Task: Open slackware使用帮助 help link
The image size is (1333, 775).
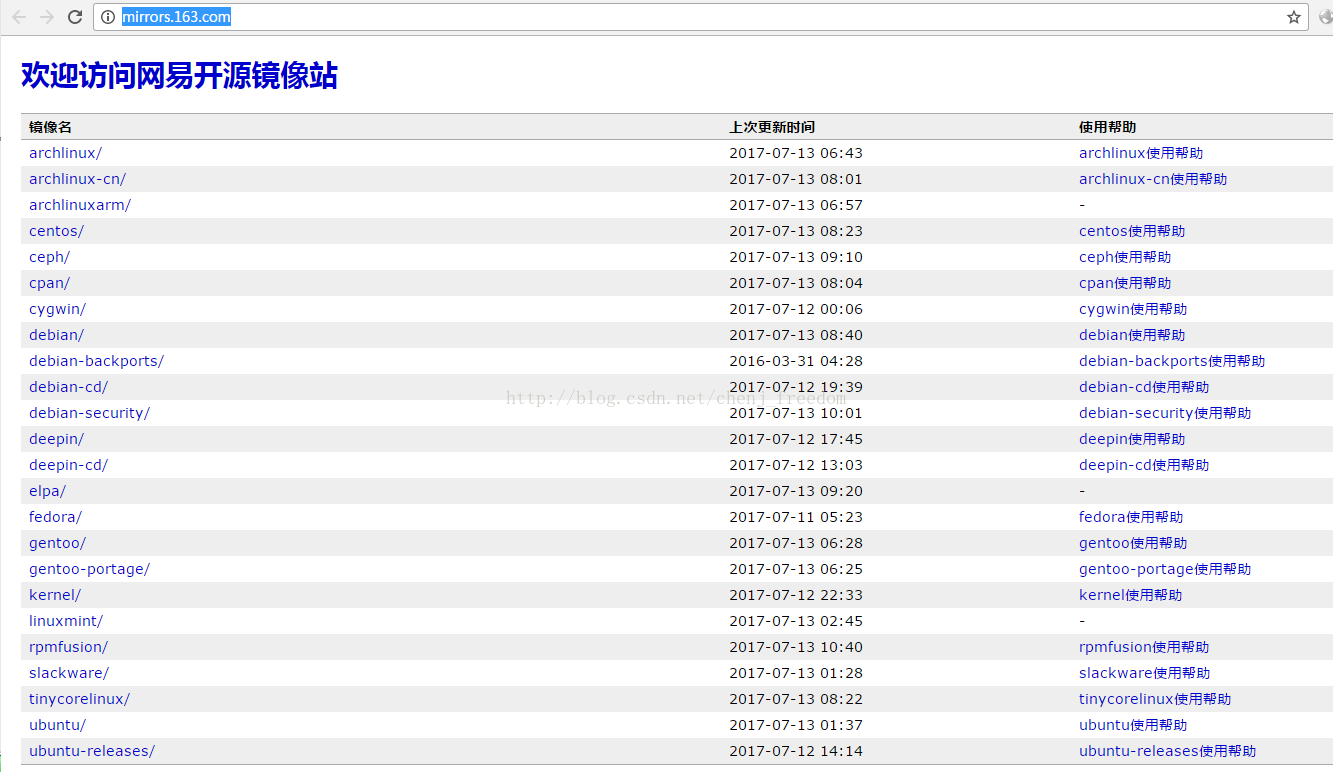Action: [x=1145, y=673]
